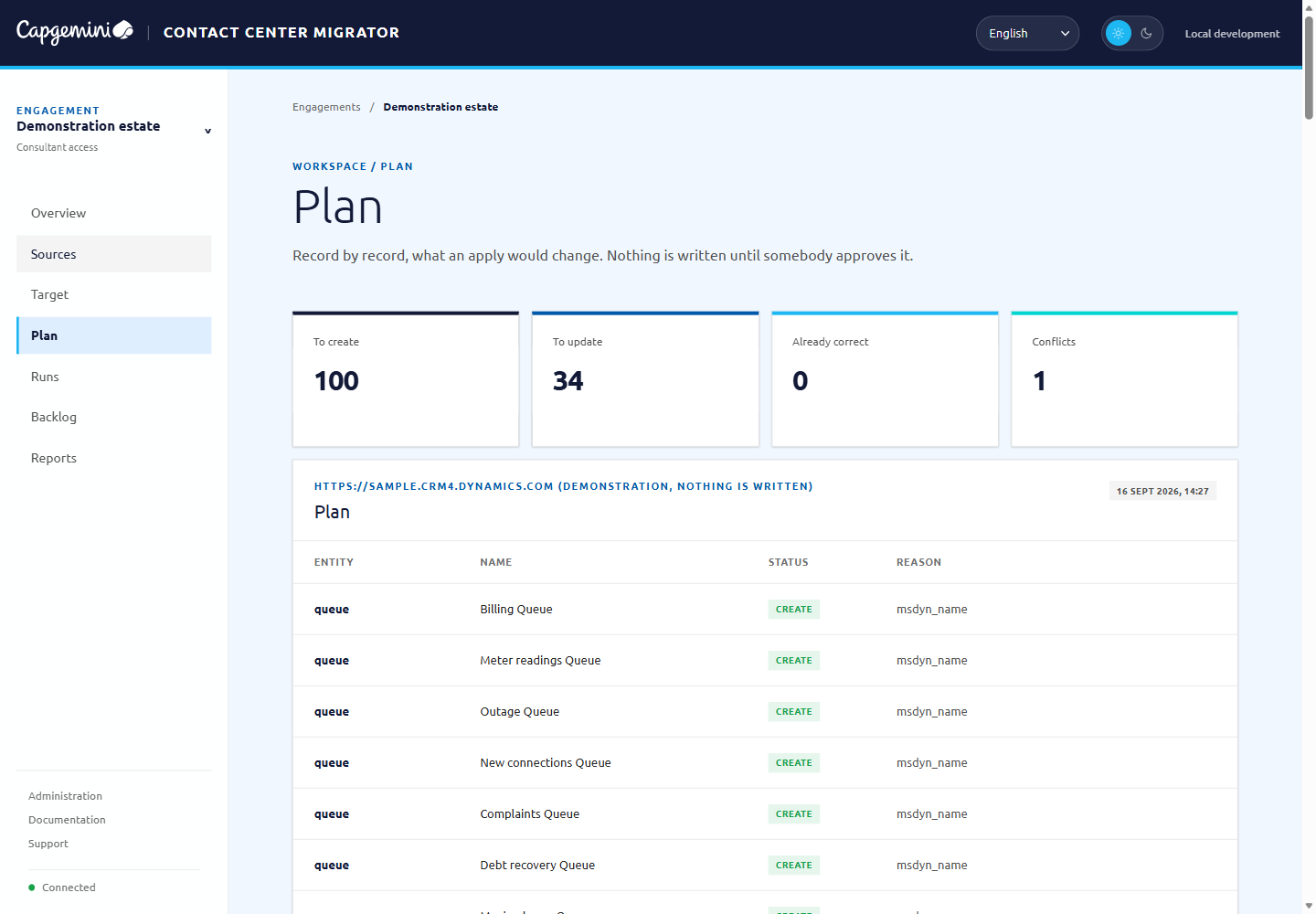Click the Name column header

click(x=496, y=562)
